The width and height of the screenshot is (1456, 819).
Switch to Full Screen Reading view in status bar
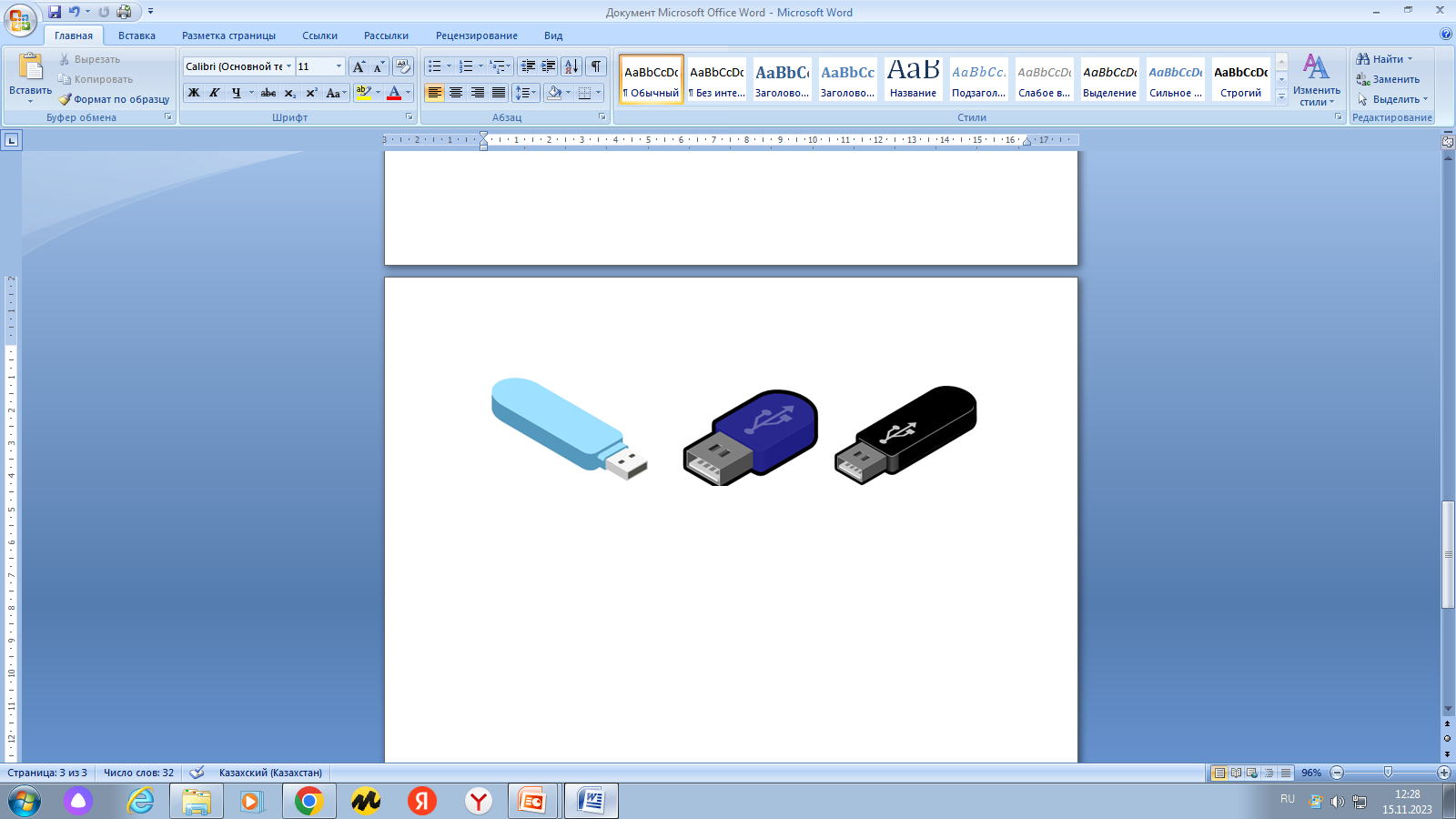(x=1236, y=773)
